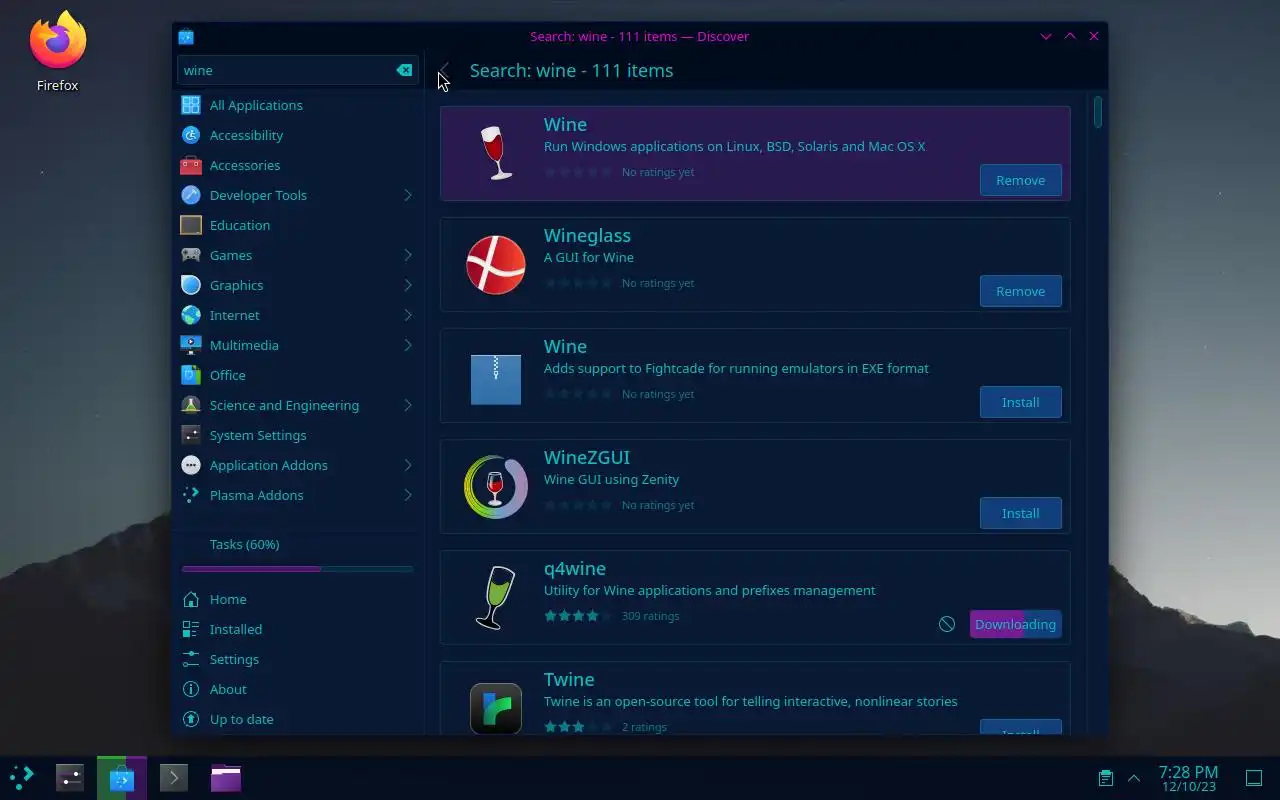Click the results list scrollbar
Image resolution: width=1280 pixels, height=800 pixels.
click(x=1098, y=111)
